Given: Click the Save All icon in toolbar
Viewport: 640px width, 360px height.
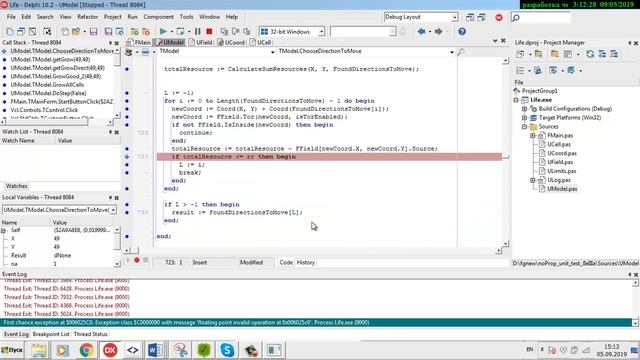Looking at the screenshot, I should pyautogui.click(x=108, y=31).
